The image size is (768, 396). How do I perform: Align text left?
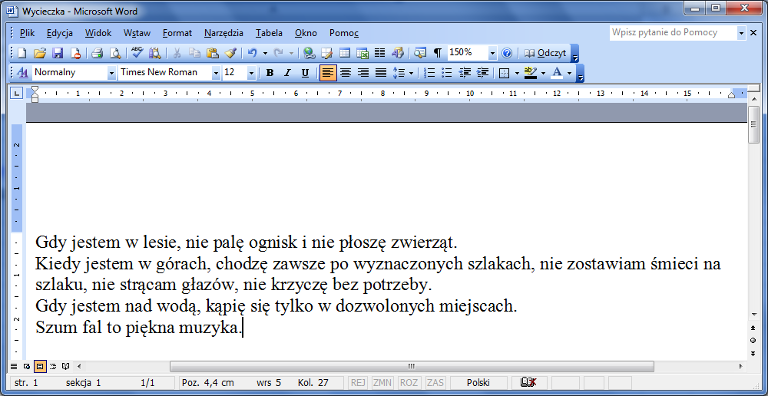(x=328, y=73)
